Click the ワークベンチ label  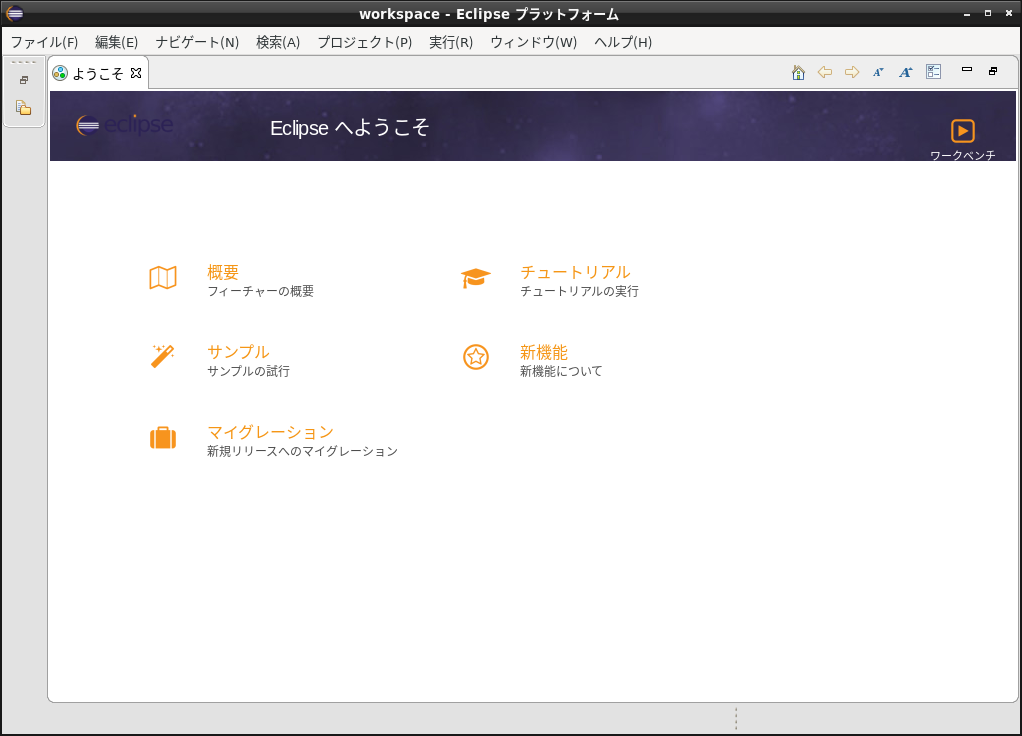point(963,155)
